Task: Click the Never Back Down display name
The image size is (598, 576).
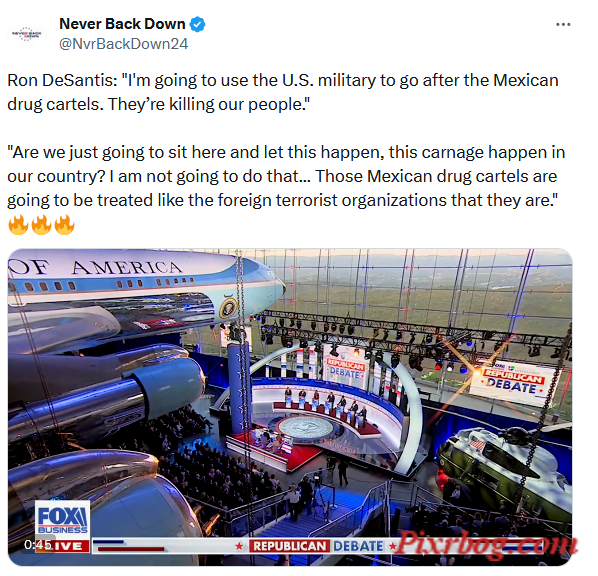Action: (x=122, y=24)
